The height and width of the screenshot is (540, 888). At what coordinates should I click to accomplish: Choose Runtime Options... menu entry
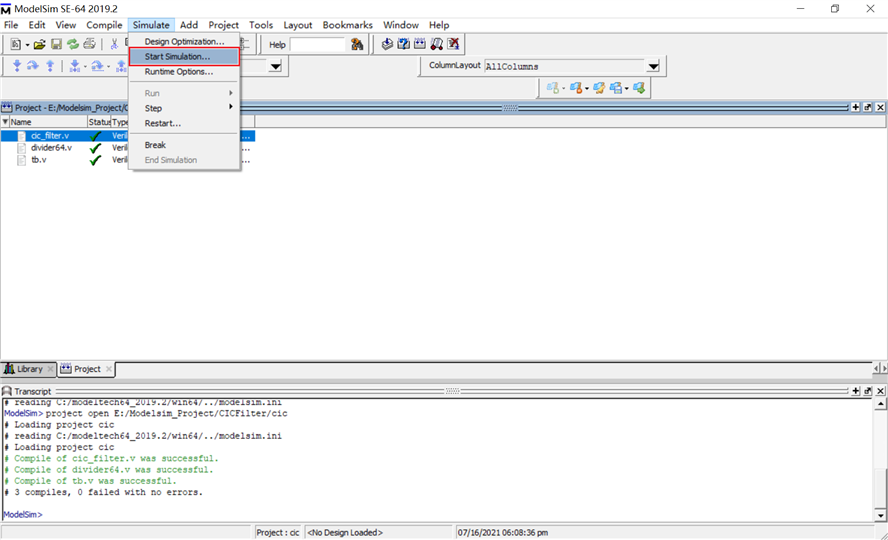184,72
